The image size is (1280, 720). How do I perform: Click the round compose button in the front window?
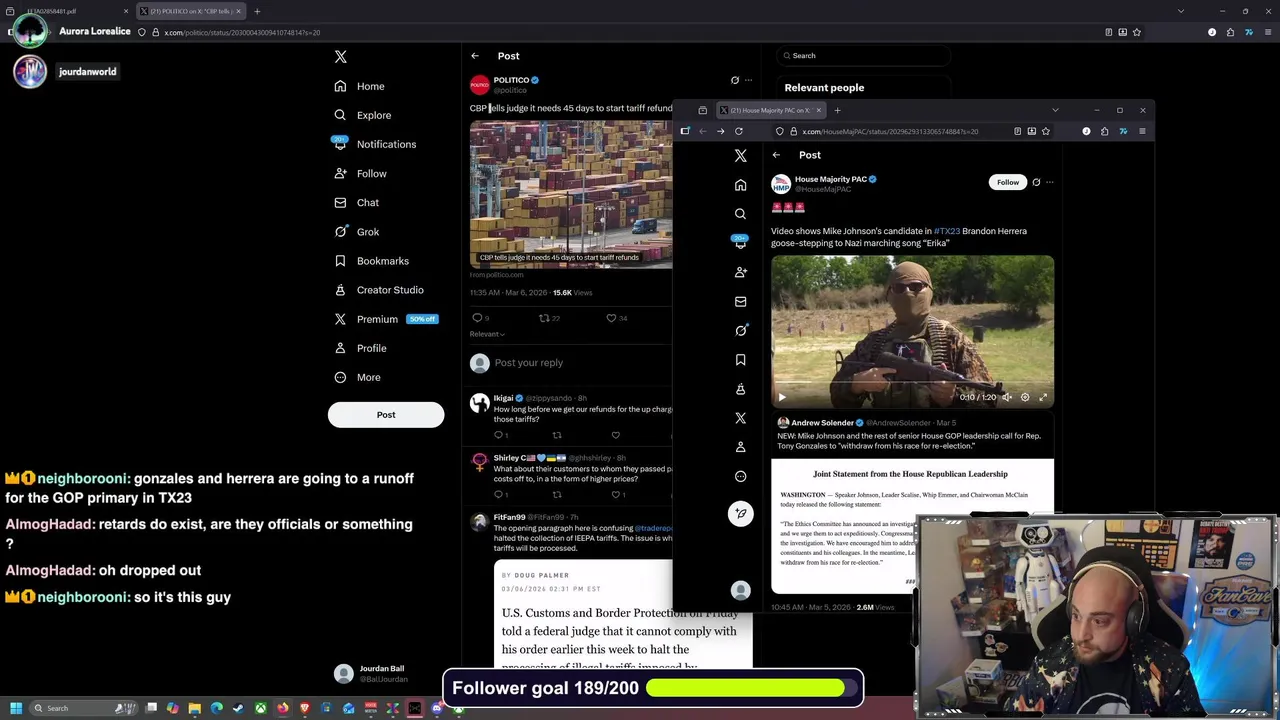tap(740, 513)
